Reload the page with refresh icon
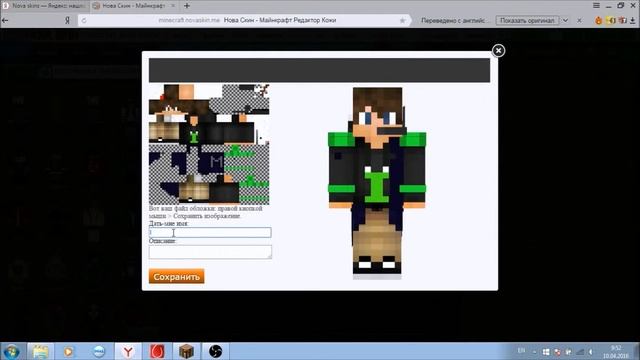The height and width of the screenshot is (360, 640). pos(84,20)
